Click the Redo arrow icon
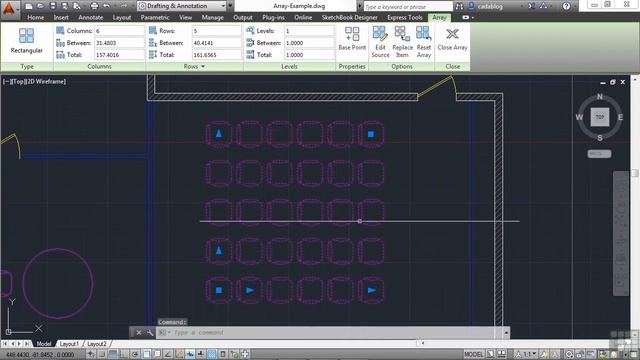 click(x=124, y=6)
